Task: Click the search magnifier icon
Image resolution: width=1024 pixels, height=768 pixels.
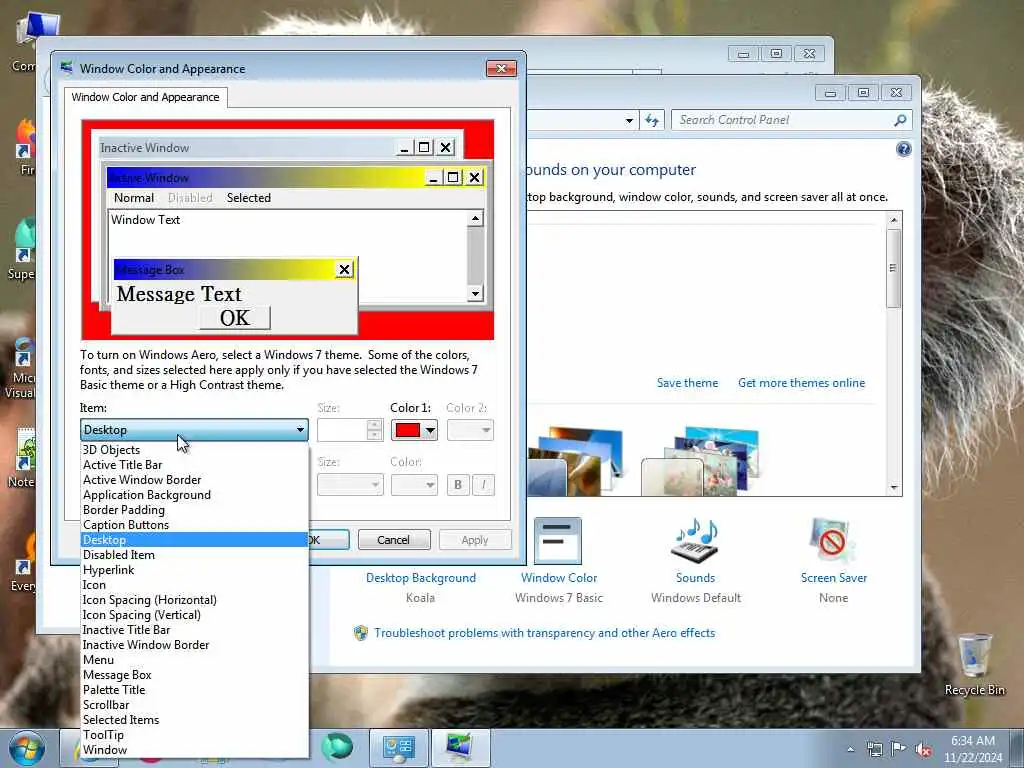Action: [x=901, y=120]
